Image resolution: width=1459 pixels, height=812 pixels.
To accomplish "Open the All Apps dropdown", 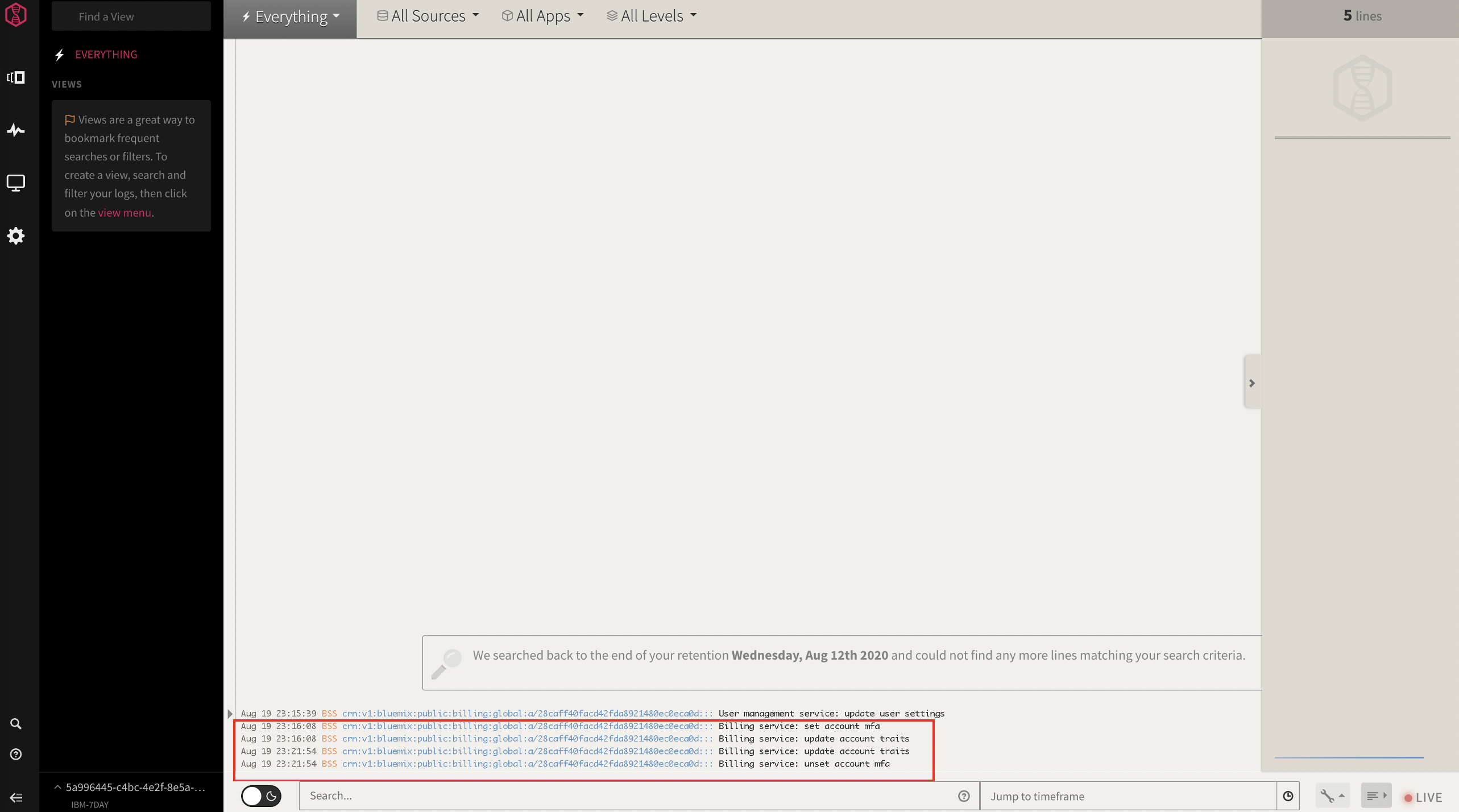I will [542, 16].
